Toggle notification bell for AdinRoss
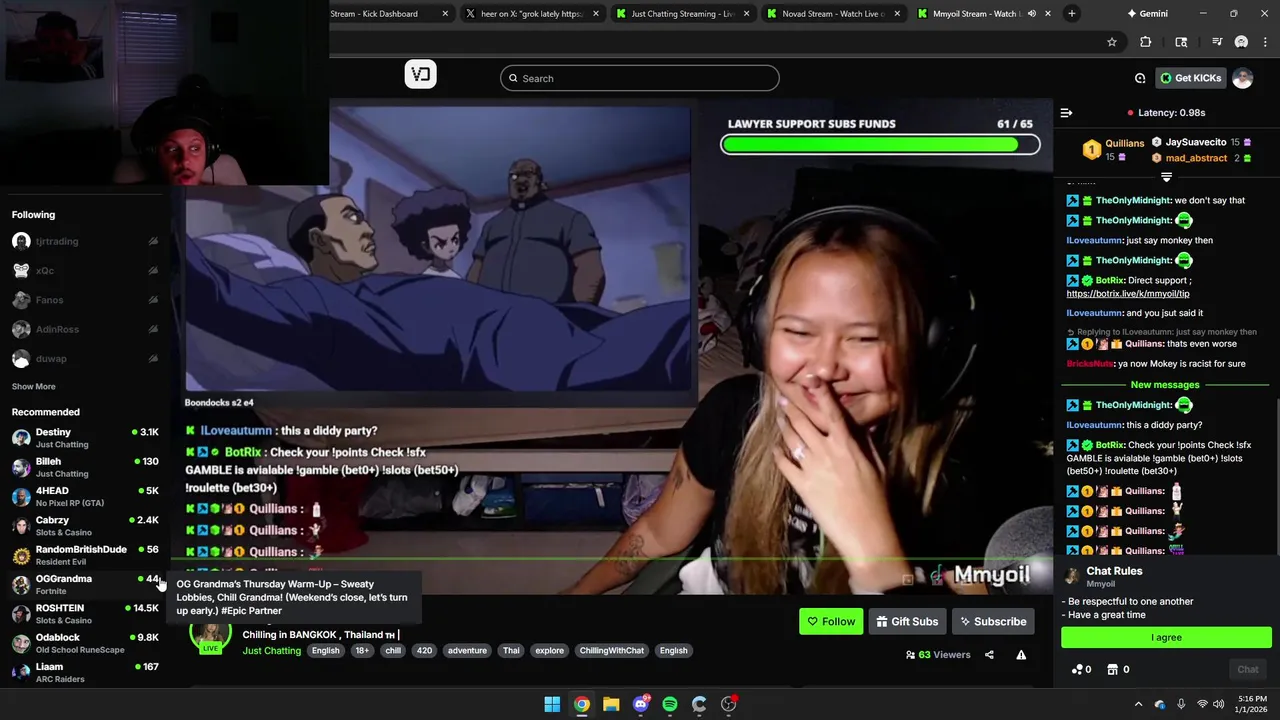Viewport: 1280px width, 720px height. (x=153, y=329)
